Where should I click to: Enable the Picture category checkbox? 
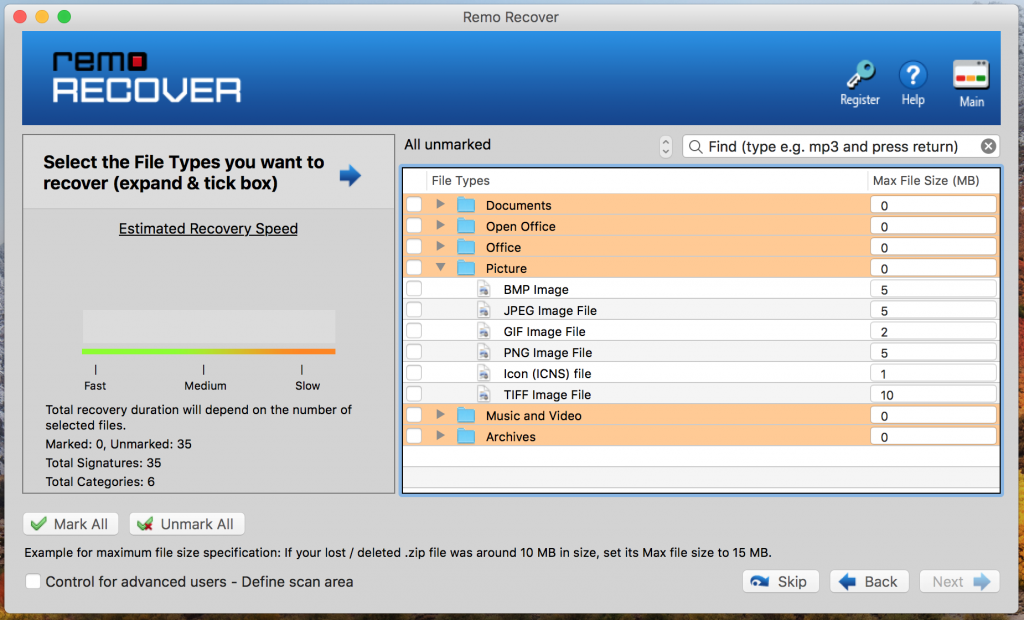[x=414, y=268]
